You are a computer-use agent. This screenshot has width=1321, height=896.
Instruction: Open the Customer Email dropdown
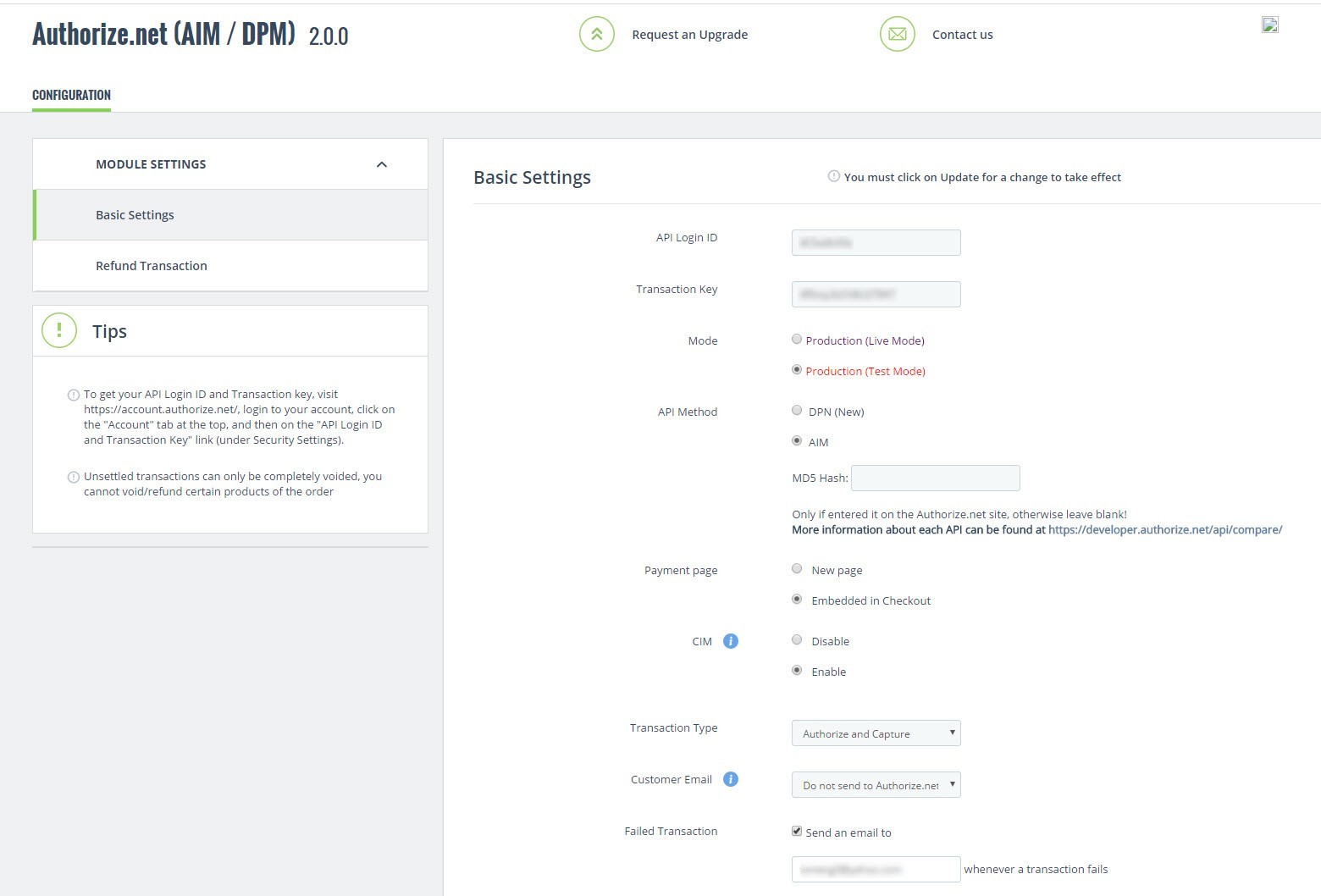point(876,785)
